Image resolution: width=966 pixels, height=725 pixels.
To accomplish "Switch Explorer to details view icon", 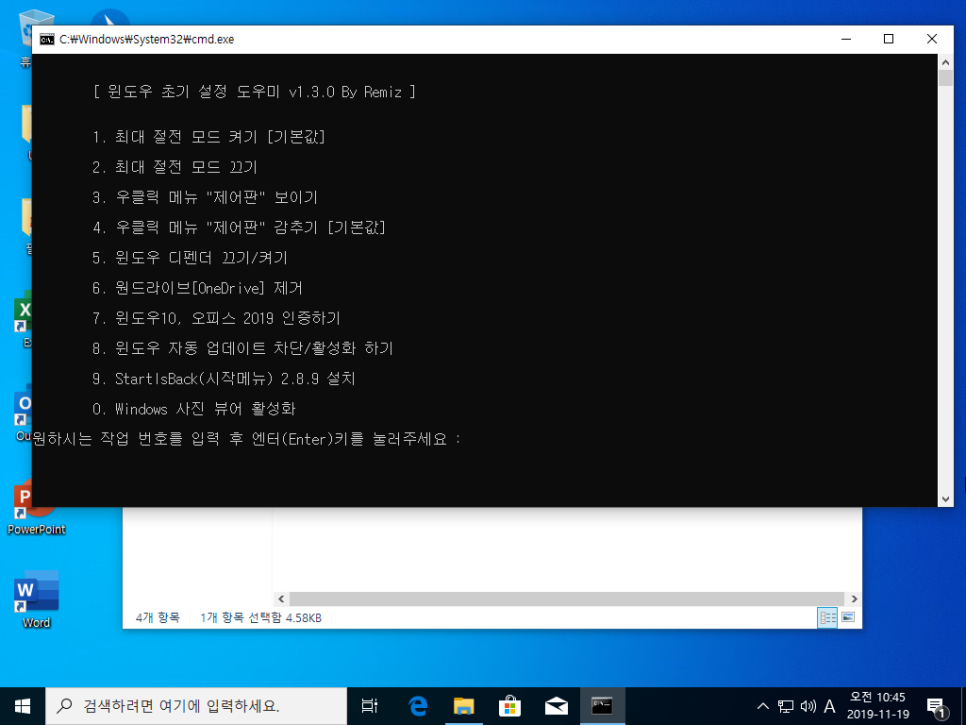I will 827,617.
